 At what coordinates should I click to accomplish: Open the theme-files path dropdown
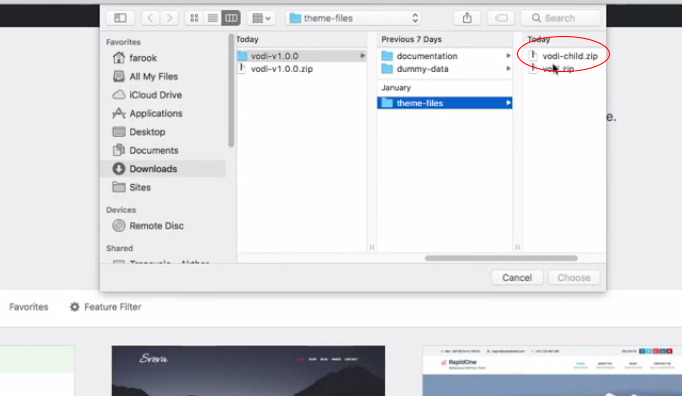point(354,18)
